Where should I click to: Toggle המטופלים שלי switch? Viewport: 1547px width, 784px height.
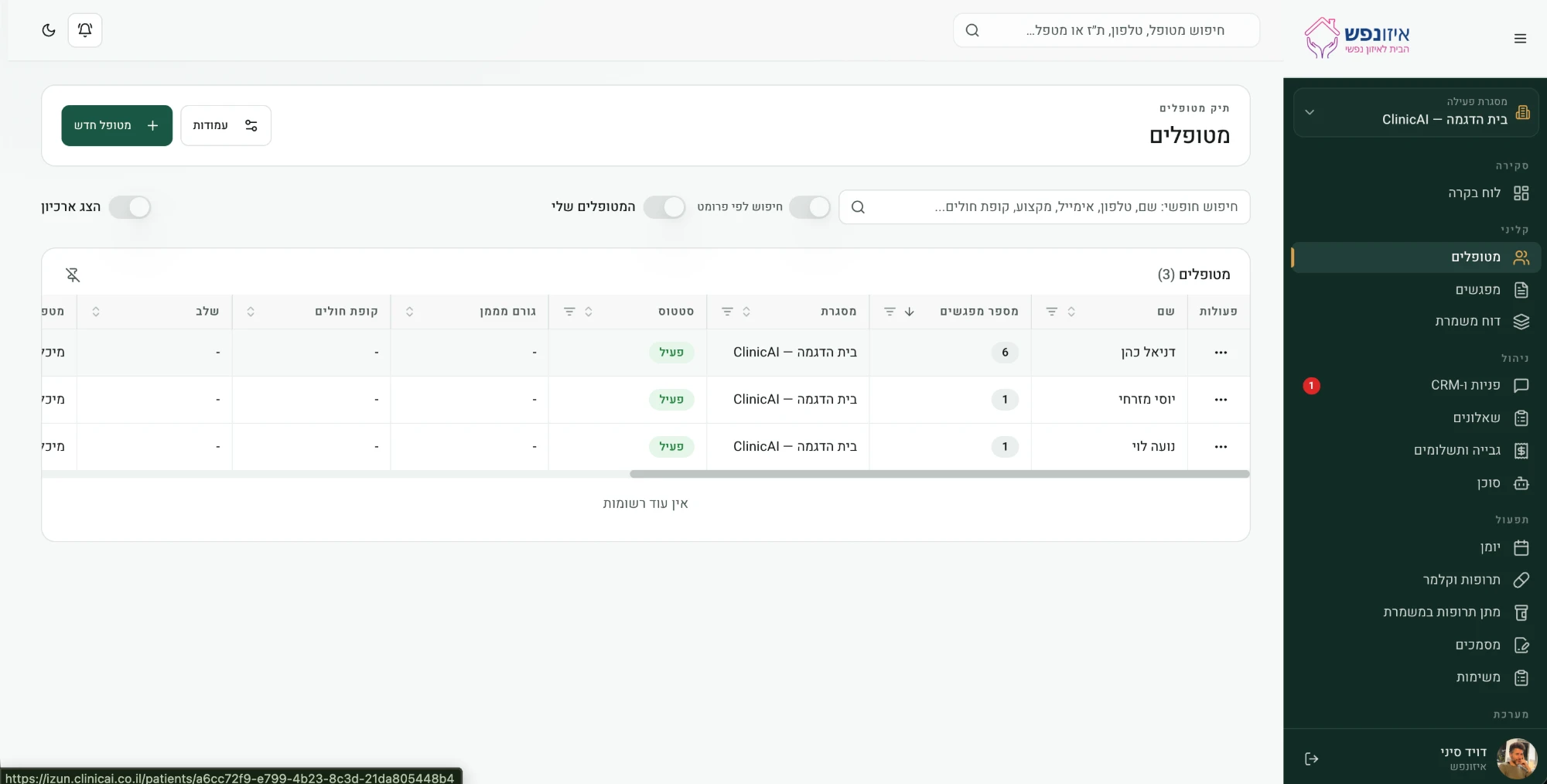664,207
